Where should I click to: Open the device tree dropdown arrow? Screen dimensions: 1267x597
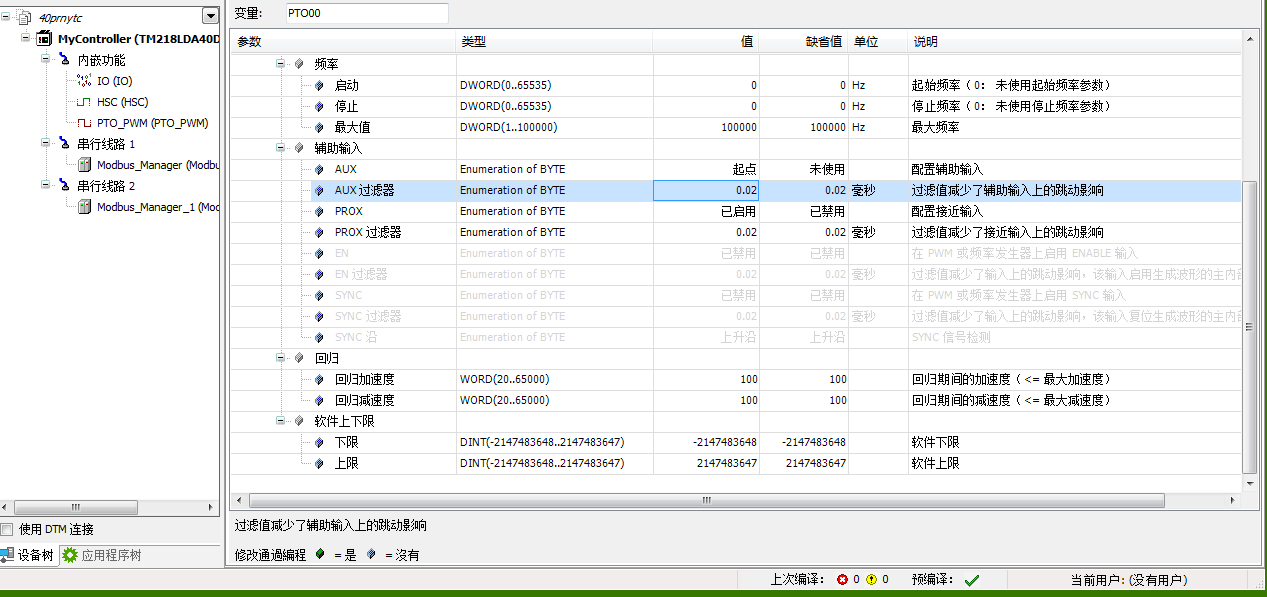[x=209, y=15]
